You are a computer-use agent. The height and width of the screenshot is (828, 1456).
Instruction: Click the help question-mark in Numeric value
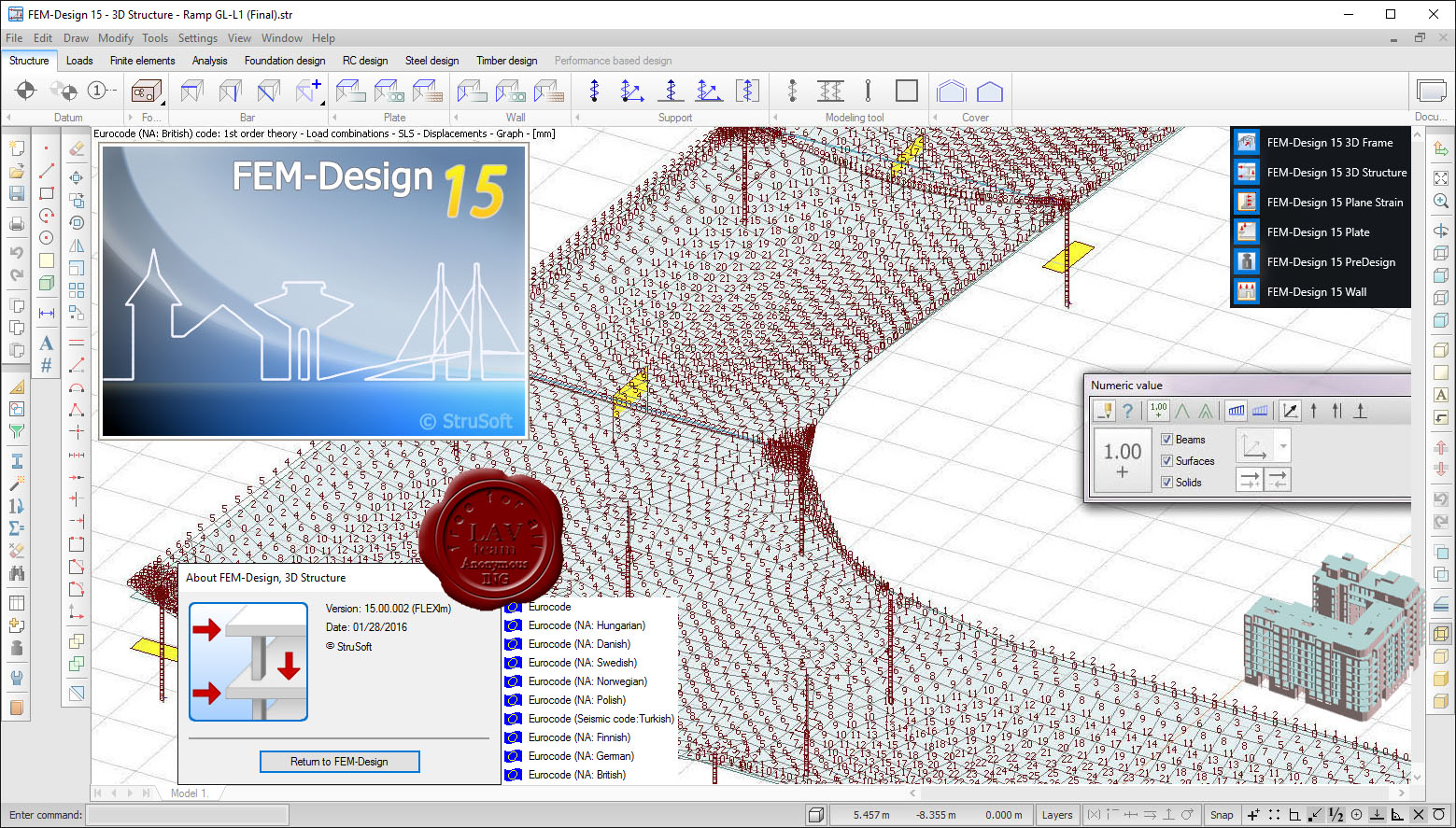[x=1127, y=410]
